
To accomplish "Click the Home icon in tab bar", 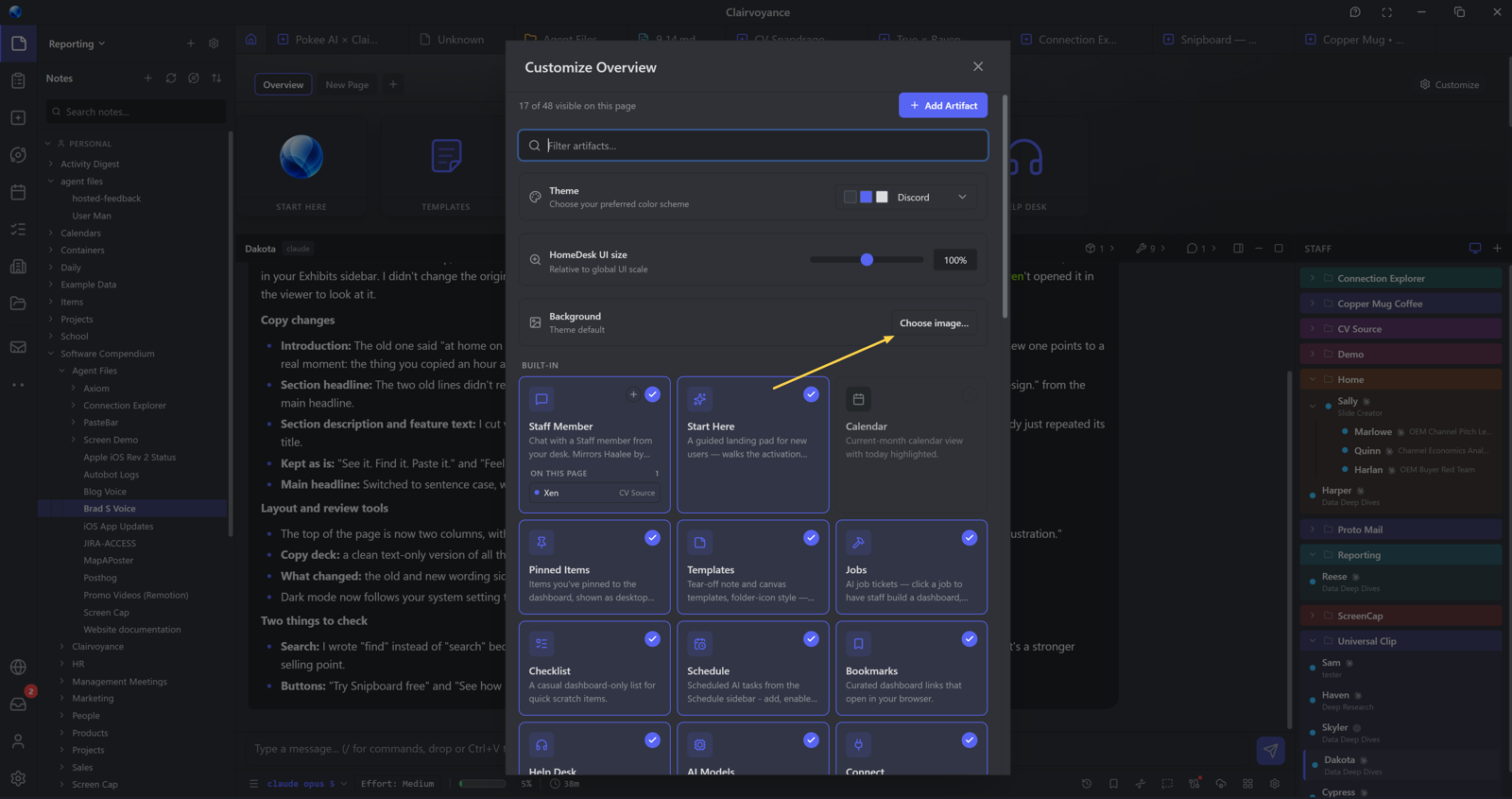I will [x=251, y=40].
